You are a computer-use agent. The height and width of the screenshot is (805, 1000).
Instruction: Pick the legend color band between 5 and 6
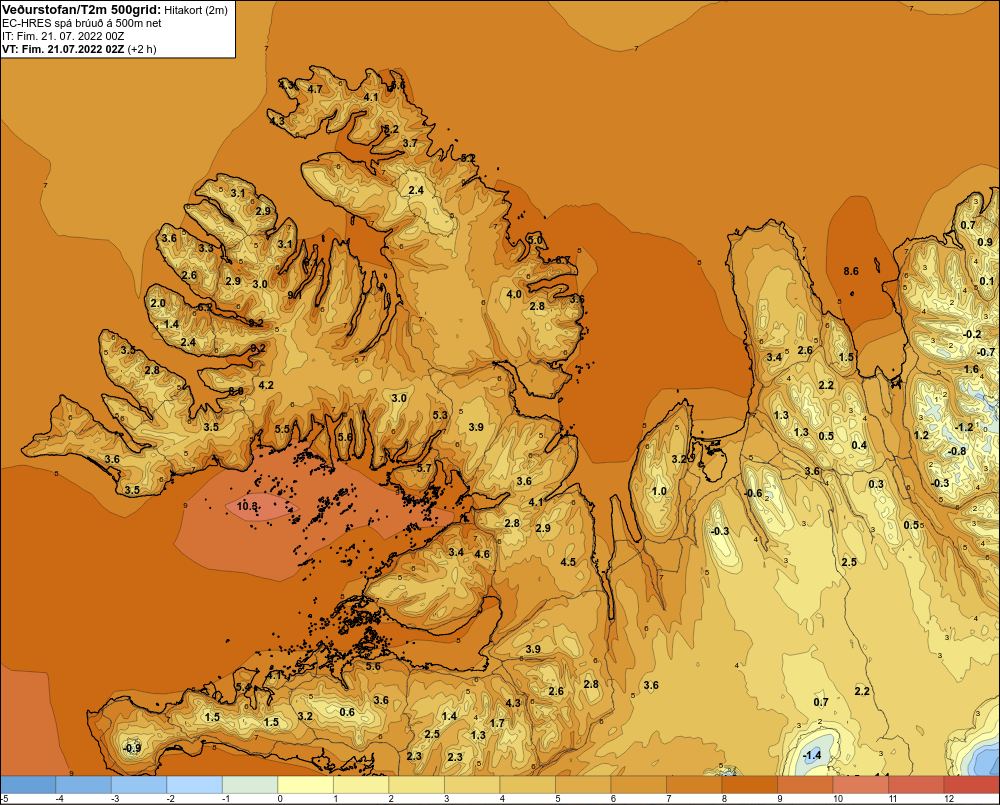(x=583, y=785)
